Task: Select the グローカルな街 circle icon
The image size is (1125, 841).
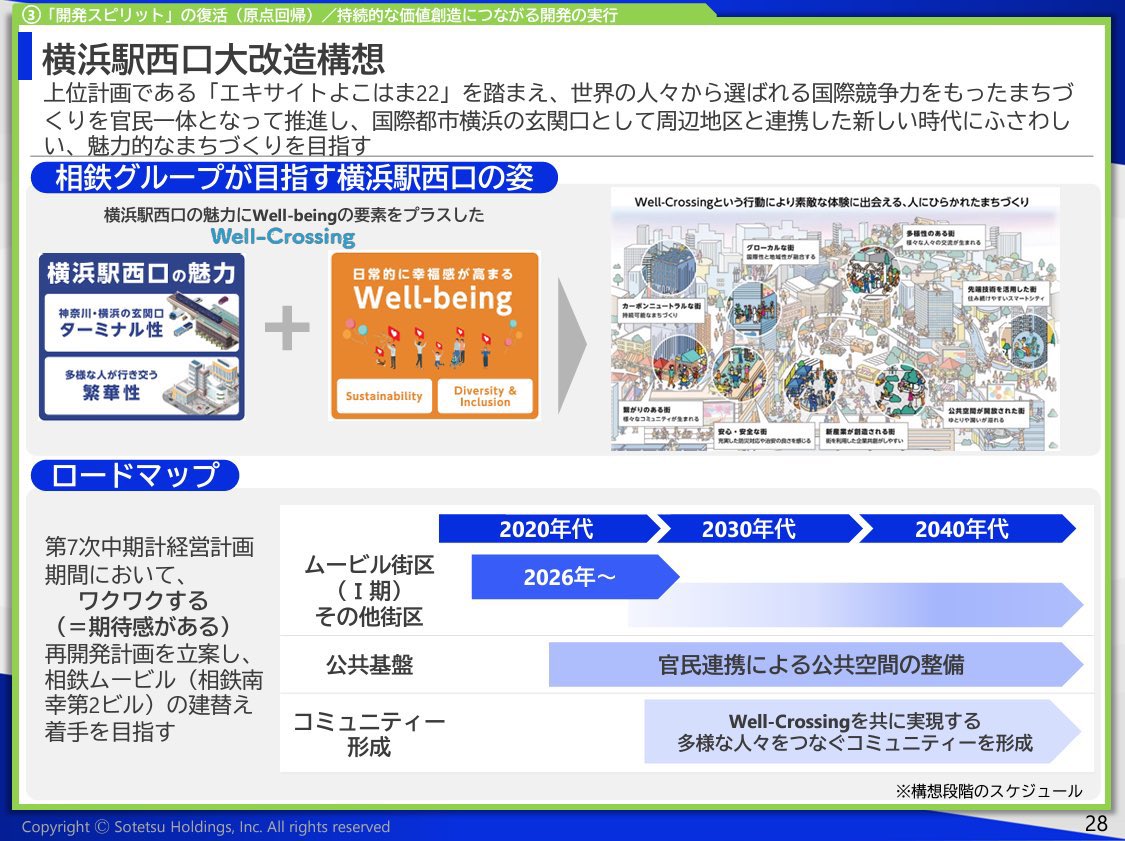Action: pyautogui.click(x=753, y=307)
